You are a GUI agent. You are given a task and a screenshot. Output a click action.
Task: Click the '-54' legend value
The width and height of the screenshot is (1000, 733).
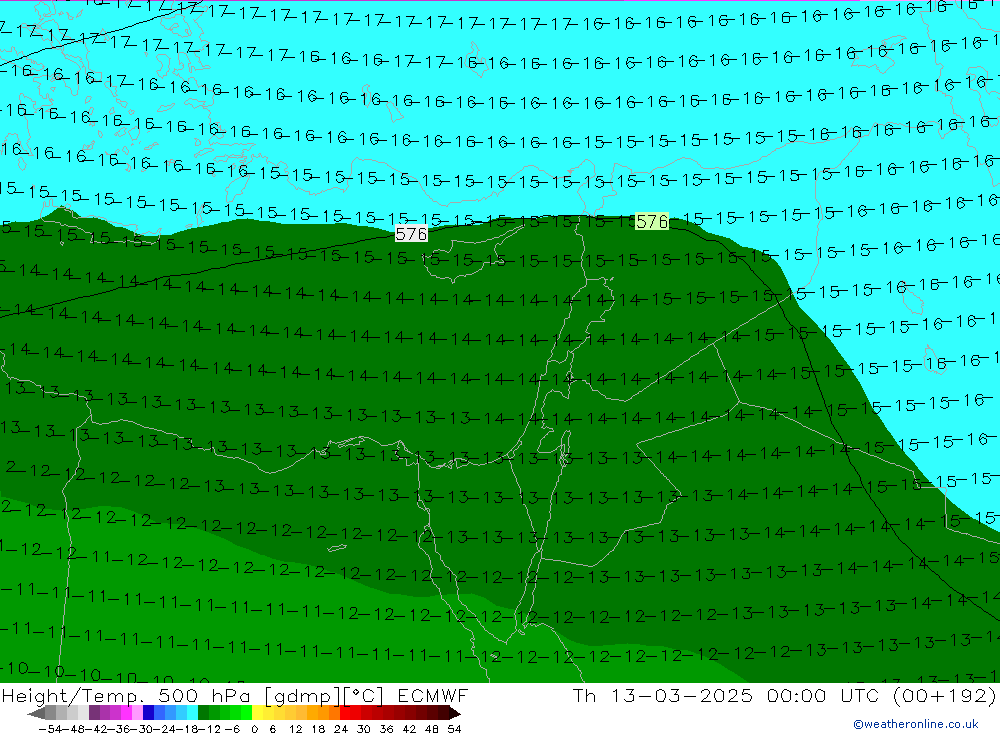pyautogui.click(x=50, y=729)
